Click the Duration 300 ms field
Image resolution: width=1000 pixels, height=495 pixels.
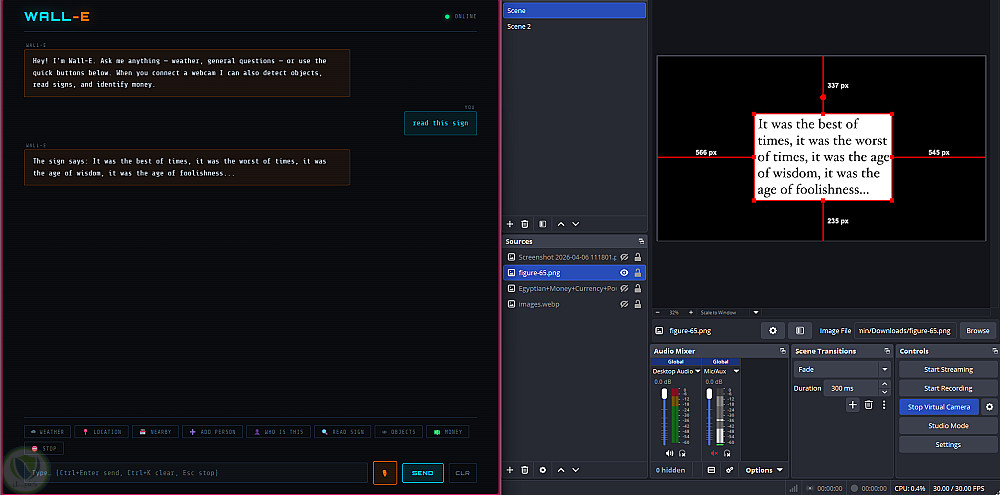[851, 388]
